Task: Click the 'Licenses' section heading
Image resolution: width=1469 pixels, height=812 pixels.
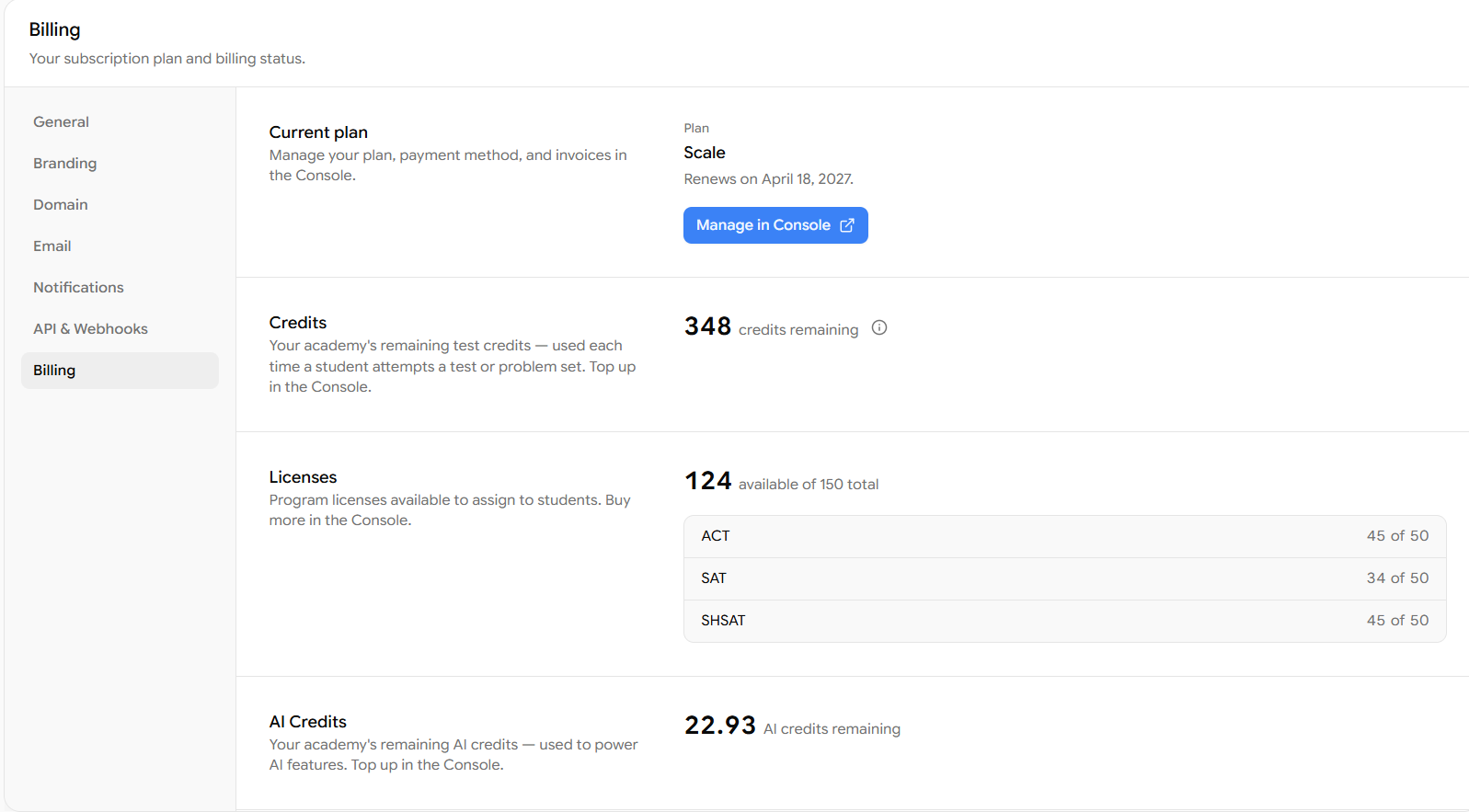Action: [303, 477]
